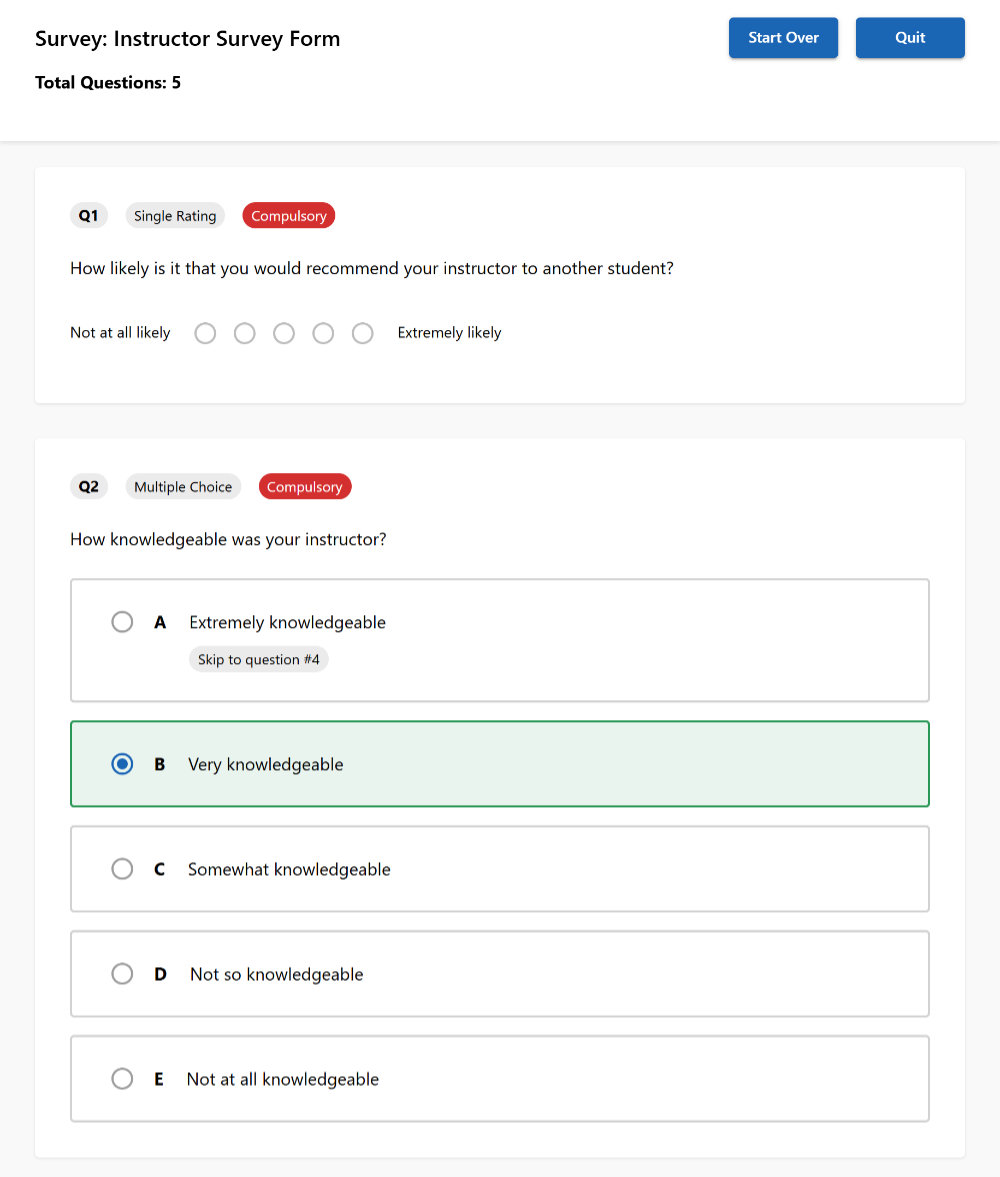Deselect option B Very knowledgeable
Image resolution: width=1000 pixels, height=1177 pixels.
(x=122, y=763)
